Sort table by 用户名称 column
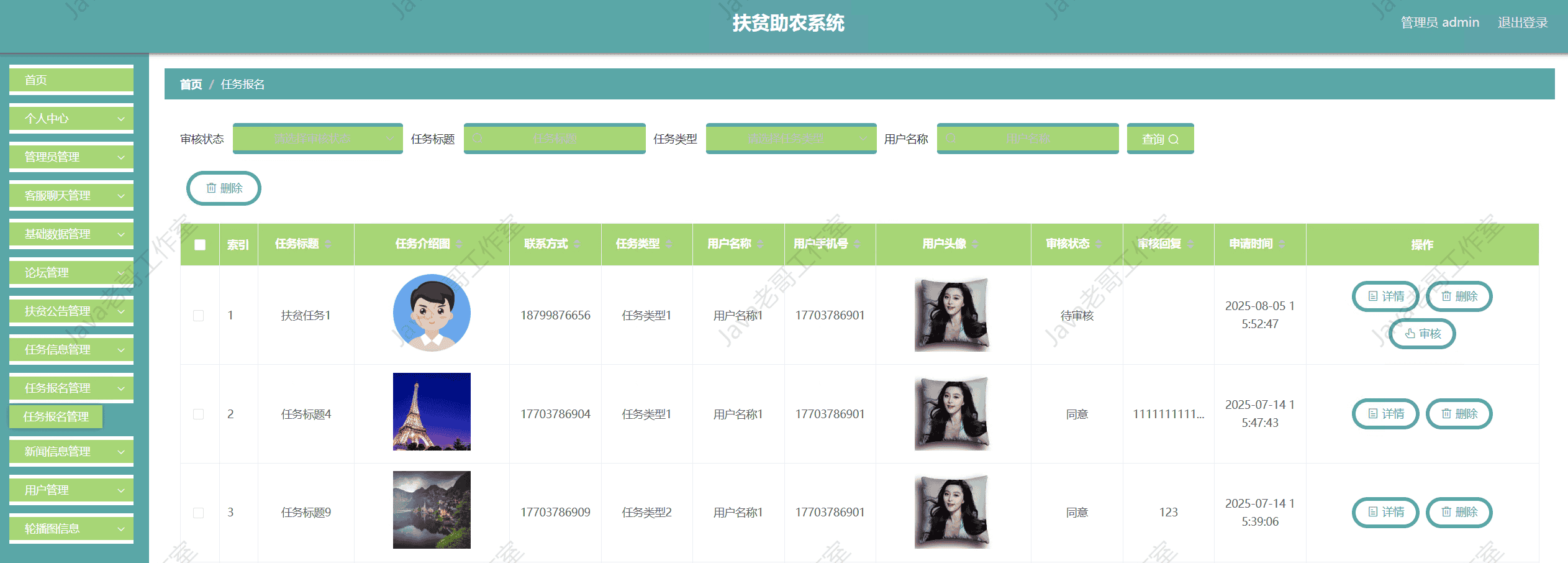The width and height of the screenshot is (1568, 563). (x=760, y=244)
